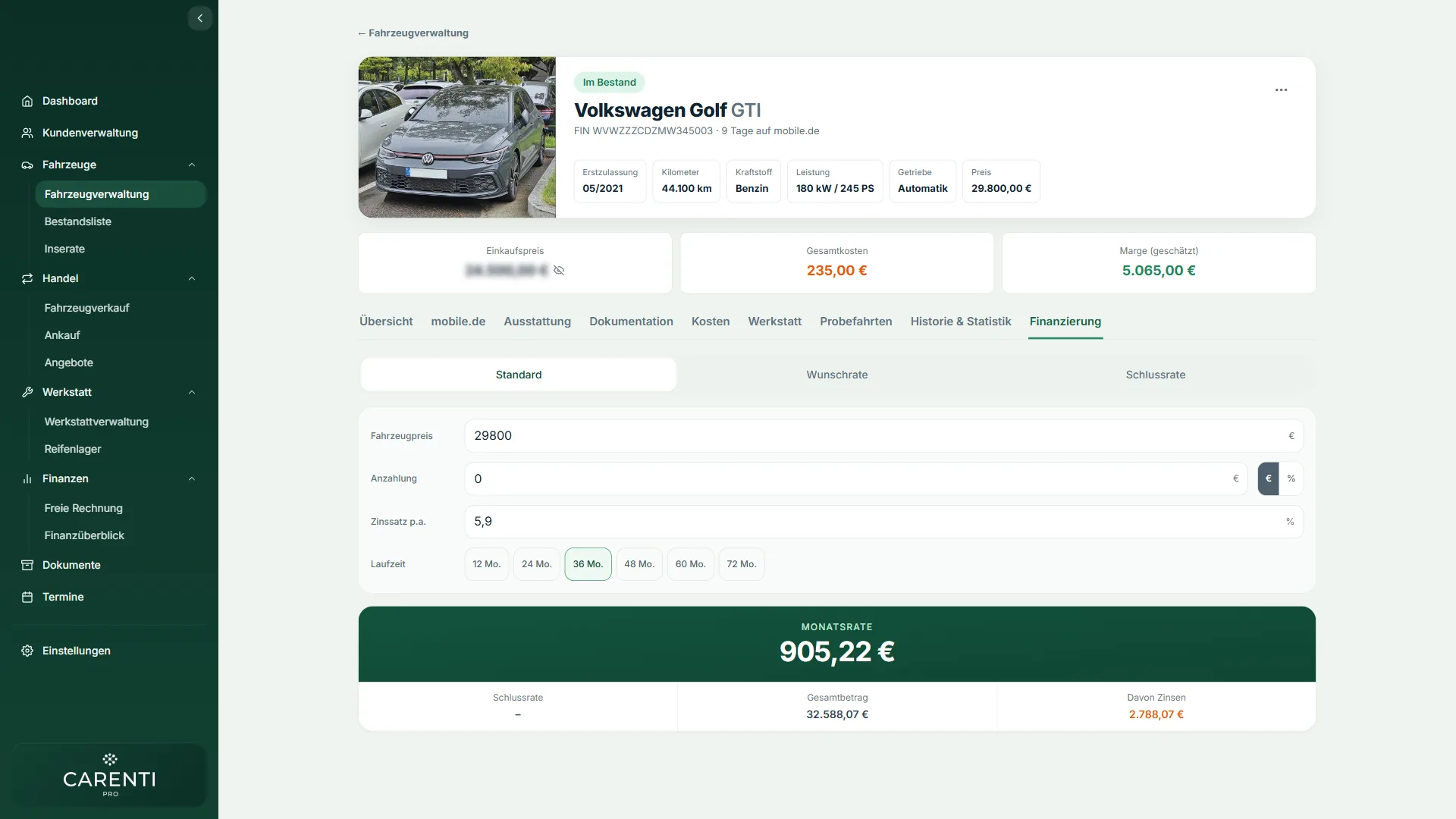Select 24 Mo. Laufzeit
The width and height of the screenshot is (1456, 819).
(536, 564)
